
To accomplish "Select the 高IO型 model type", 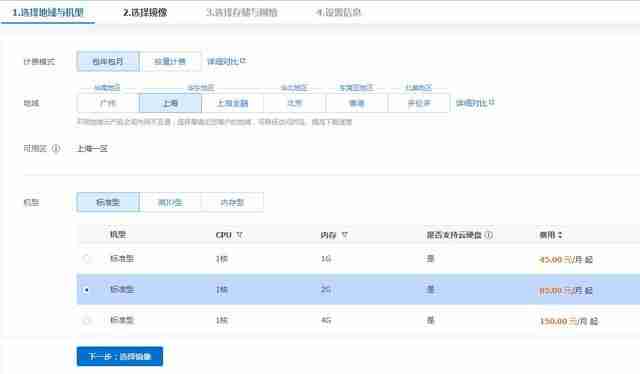I will [x=170, y=202].
